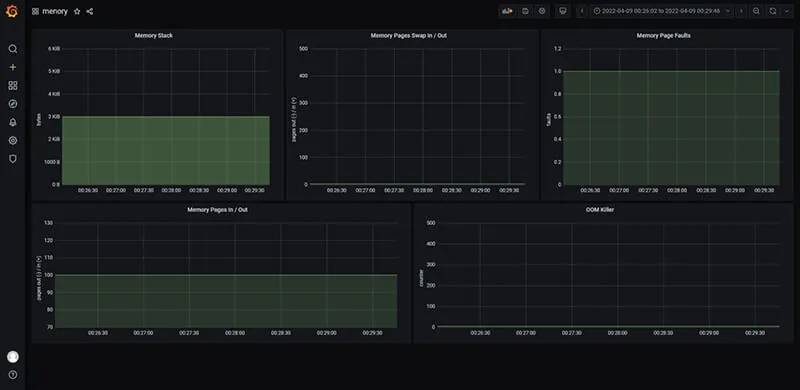Open the Memory Stack panel title menu
Viewport: 800px width, 390px height.
coord(154,36)
